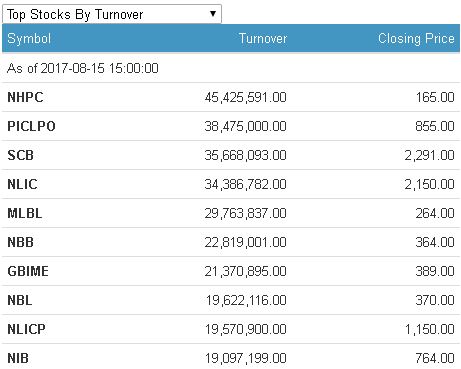Click the NLICP stock symbol
This screenshot has height=369, width=461.
[x=26, y=329]
